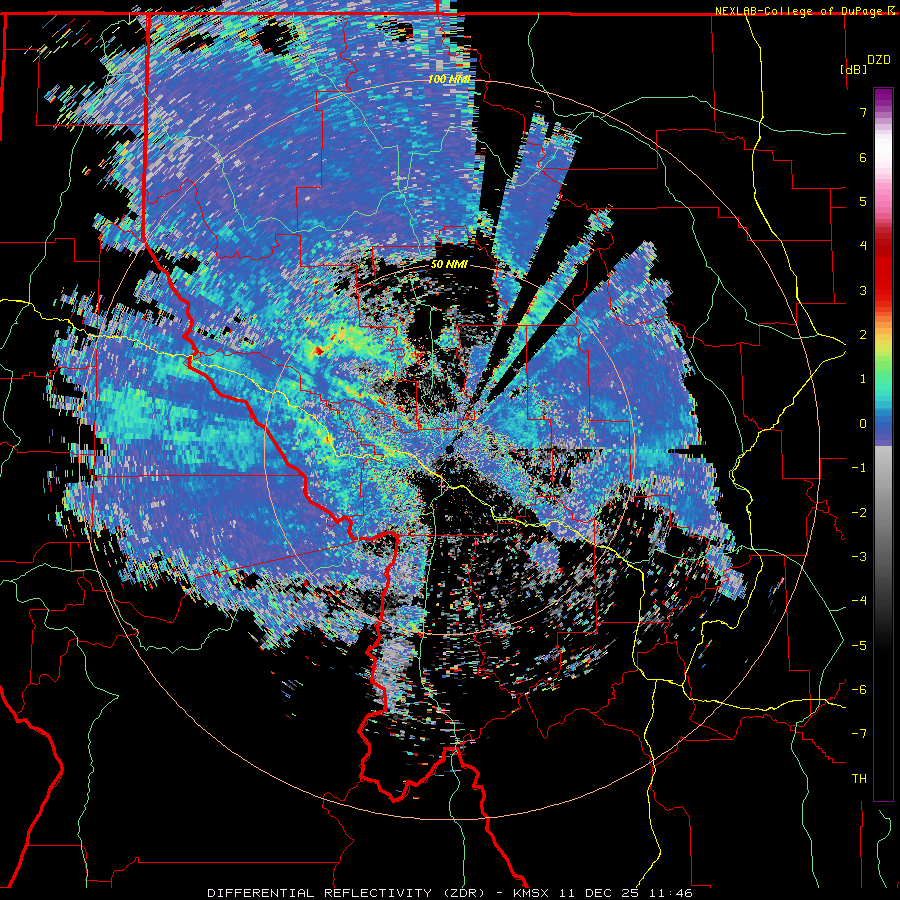The width and height of the screenshot is (900, 900).
Task: Click the [dB] units label
Action: 854,69
